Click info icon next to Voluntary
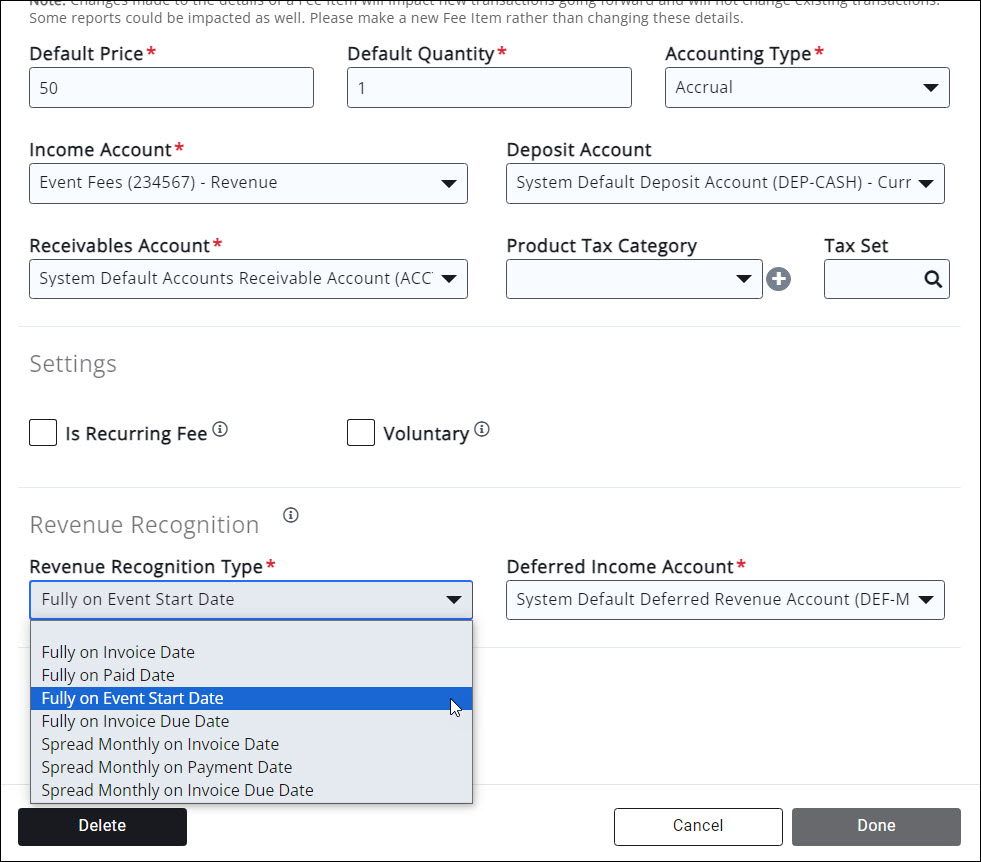 [x=481, y=430]
